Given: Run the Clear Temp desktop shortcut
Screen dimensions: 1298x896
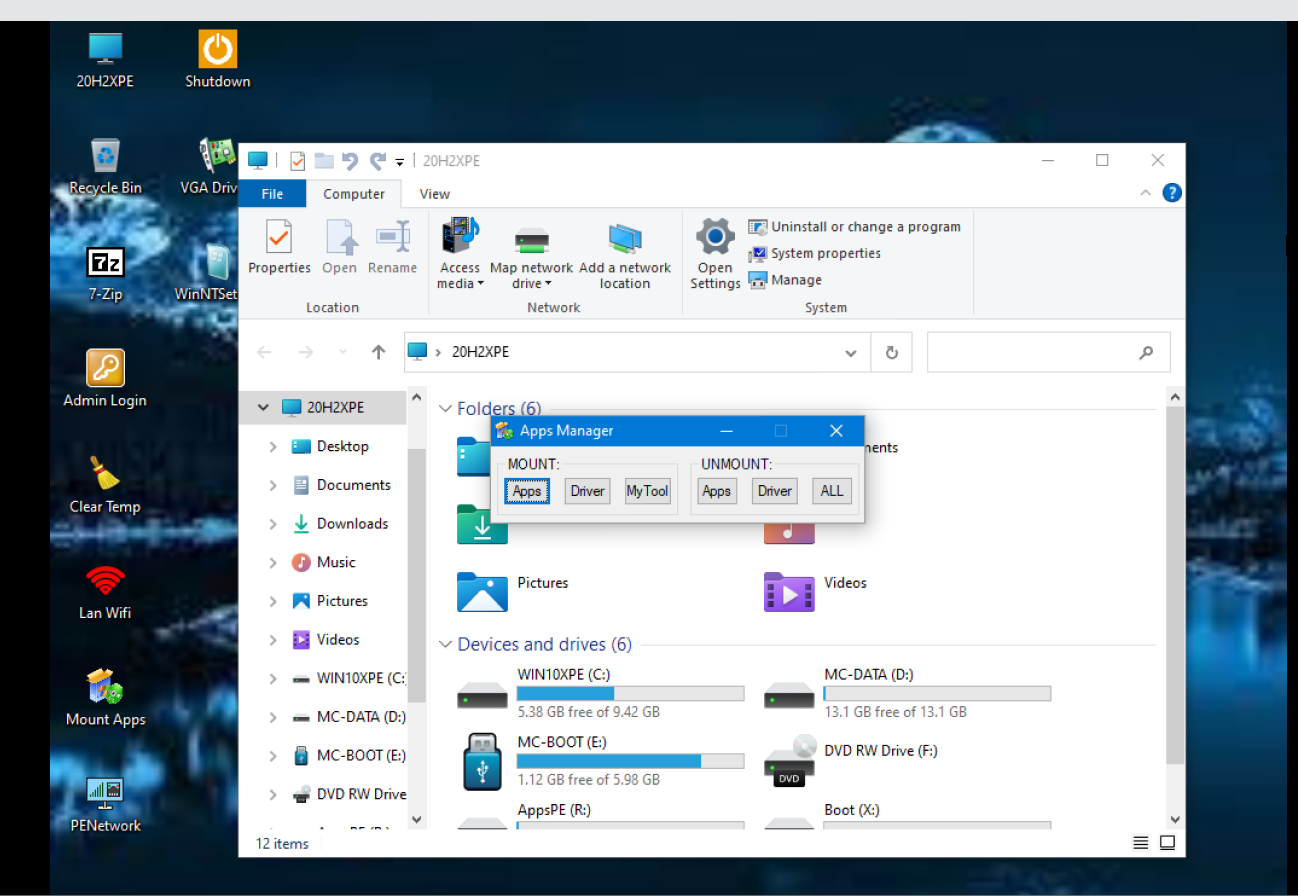Looking at the screenshot, I should 105,486.
